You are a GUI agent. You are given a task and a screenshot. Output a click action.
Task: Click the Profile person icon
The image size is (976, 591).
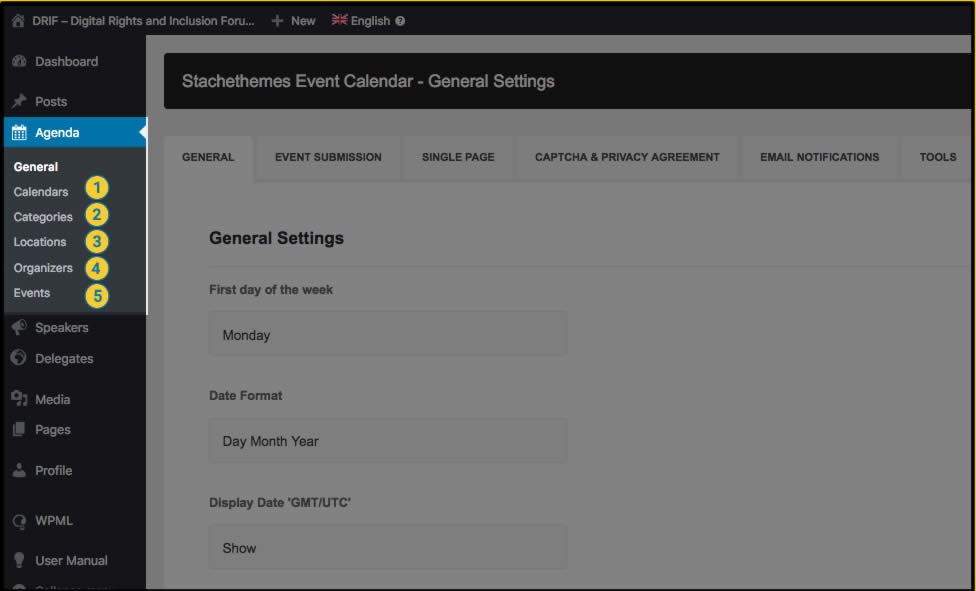(x=19, y=470)
